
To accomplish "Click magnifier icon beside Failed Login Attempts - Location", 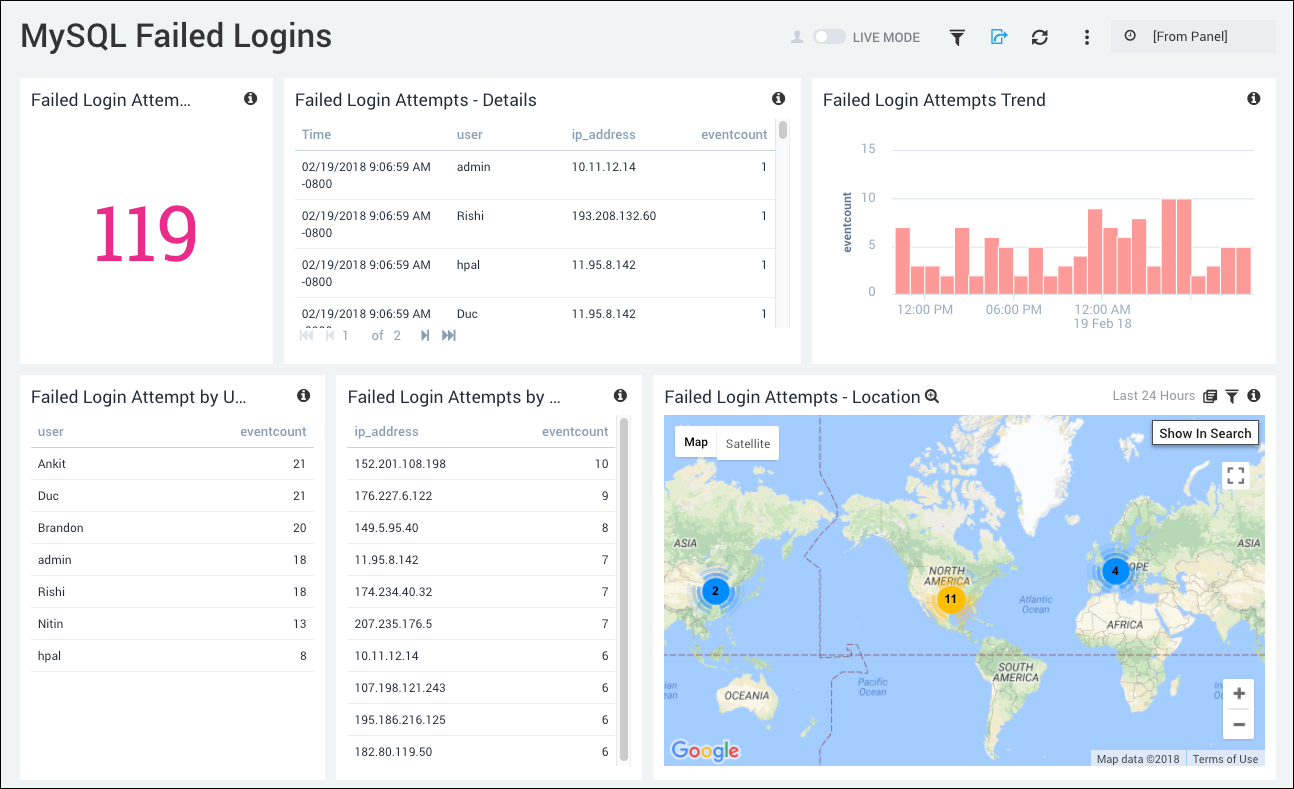I will tap(932, 397).
